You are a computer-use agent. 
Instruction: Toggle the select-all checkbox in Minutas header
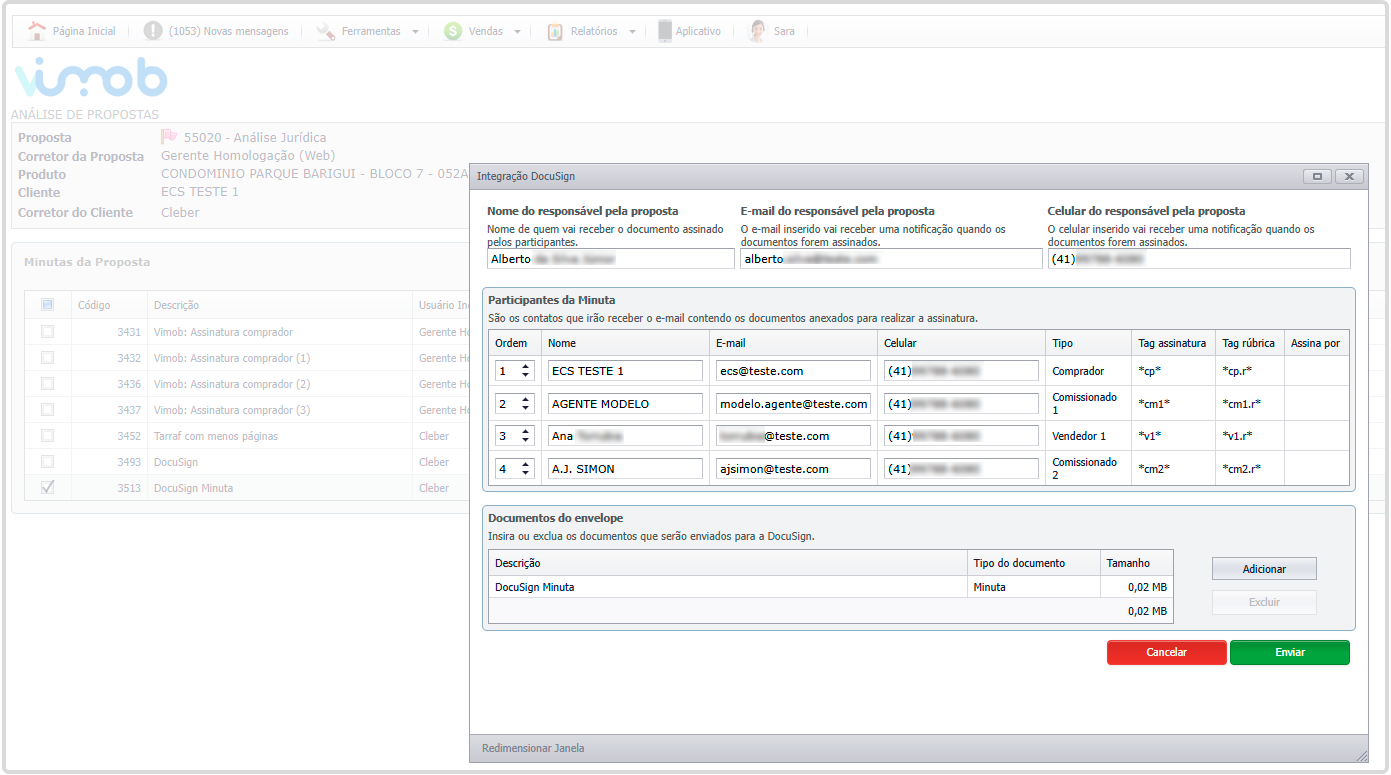(x=47, y=305)
